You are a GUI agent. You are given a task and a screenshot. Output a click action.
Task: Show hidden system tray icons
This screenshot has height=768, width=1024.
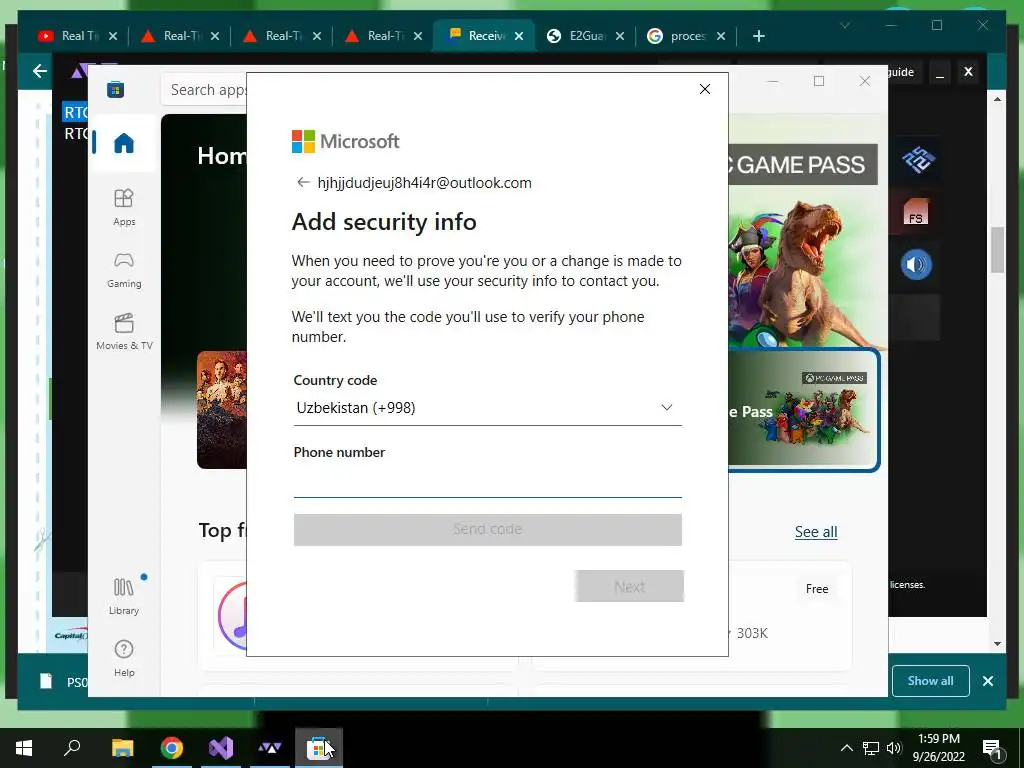coord(846,748)
